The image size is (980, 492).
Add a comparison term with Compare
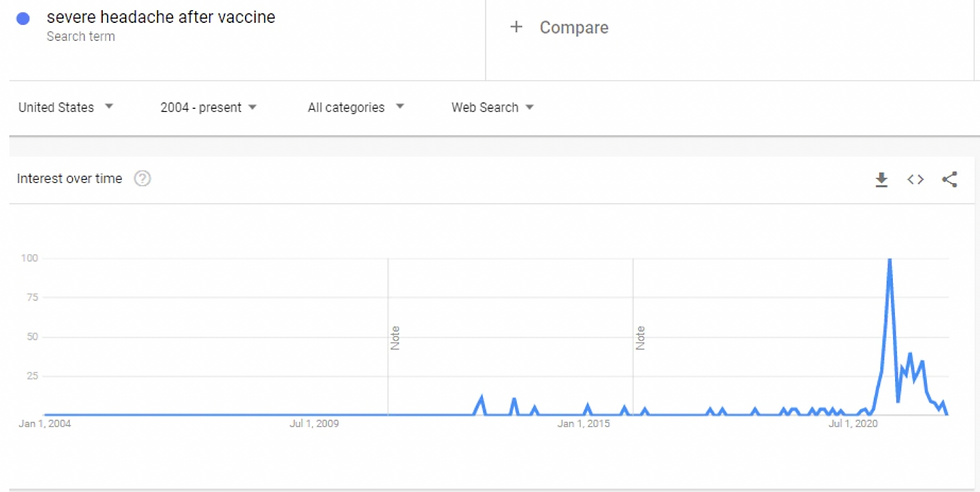[x=574, y=28]
